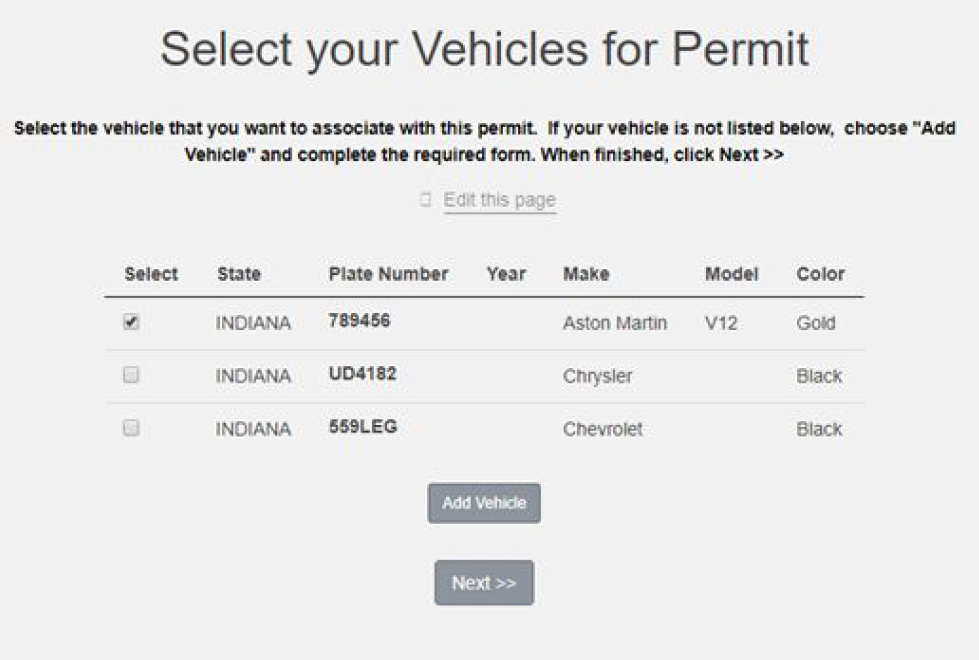
Task: Click the Year column header
Action: 506,274
